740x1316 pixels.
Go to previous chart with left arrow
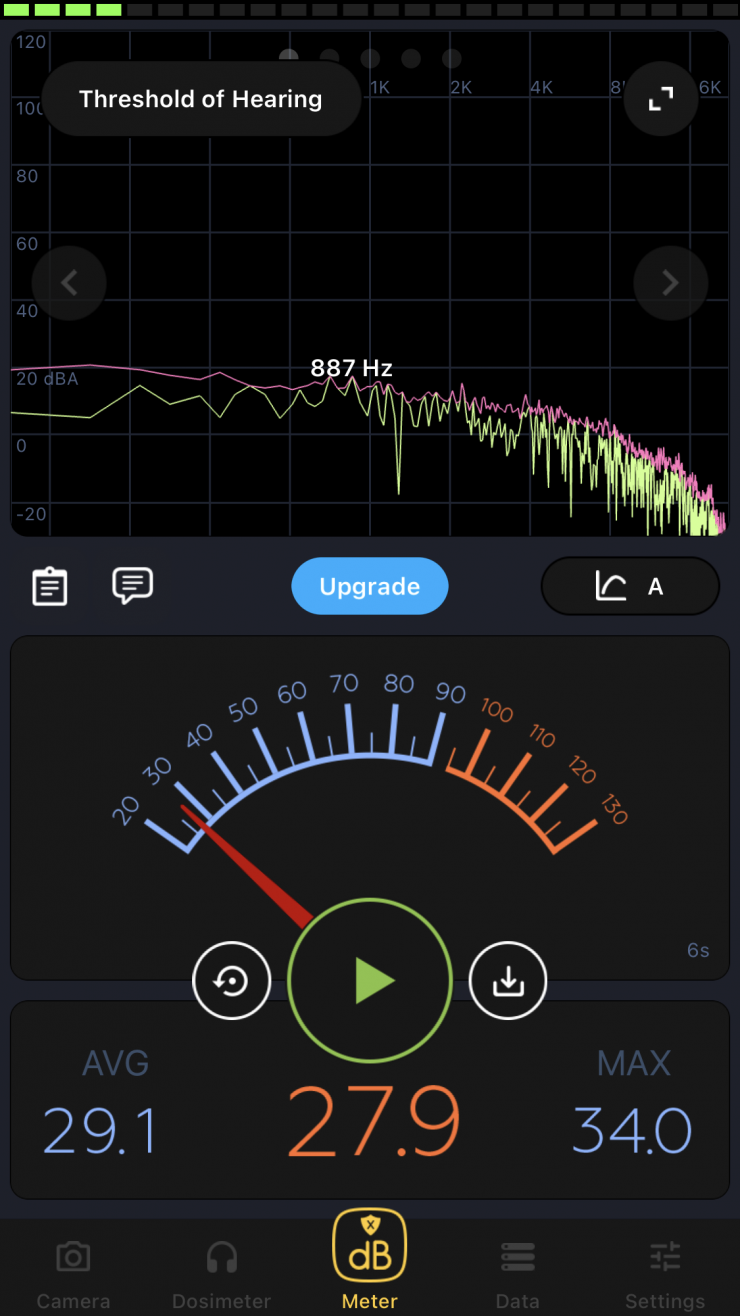click(x=69, y=283)
